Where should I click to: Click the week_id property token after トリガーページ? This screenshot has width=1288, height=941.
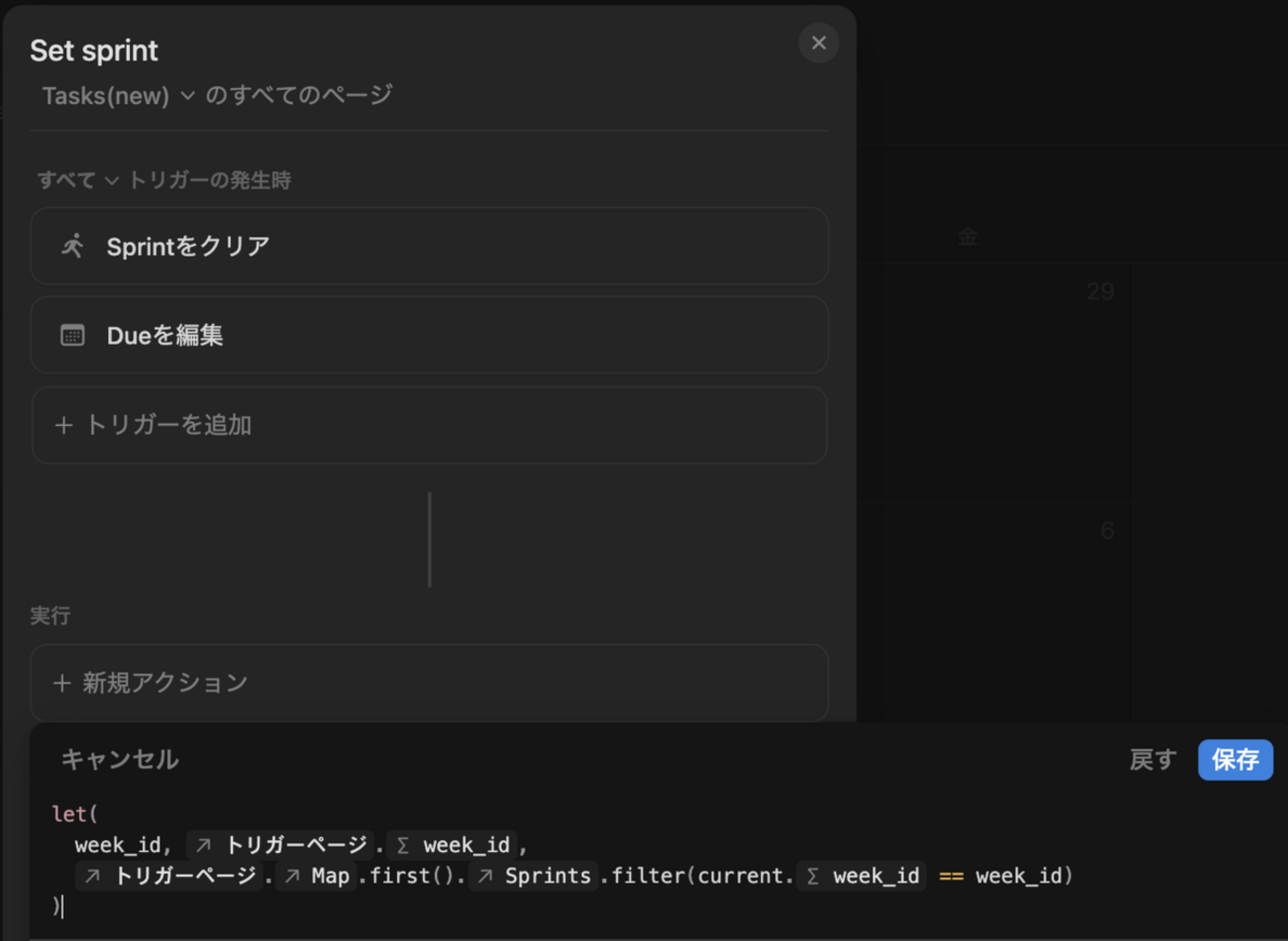click(453, 845)
